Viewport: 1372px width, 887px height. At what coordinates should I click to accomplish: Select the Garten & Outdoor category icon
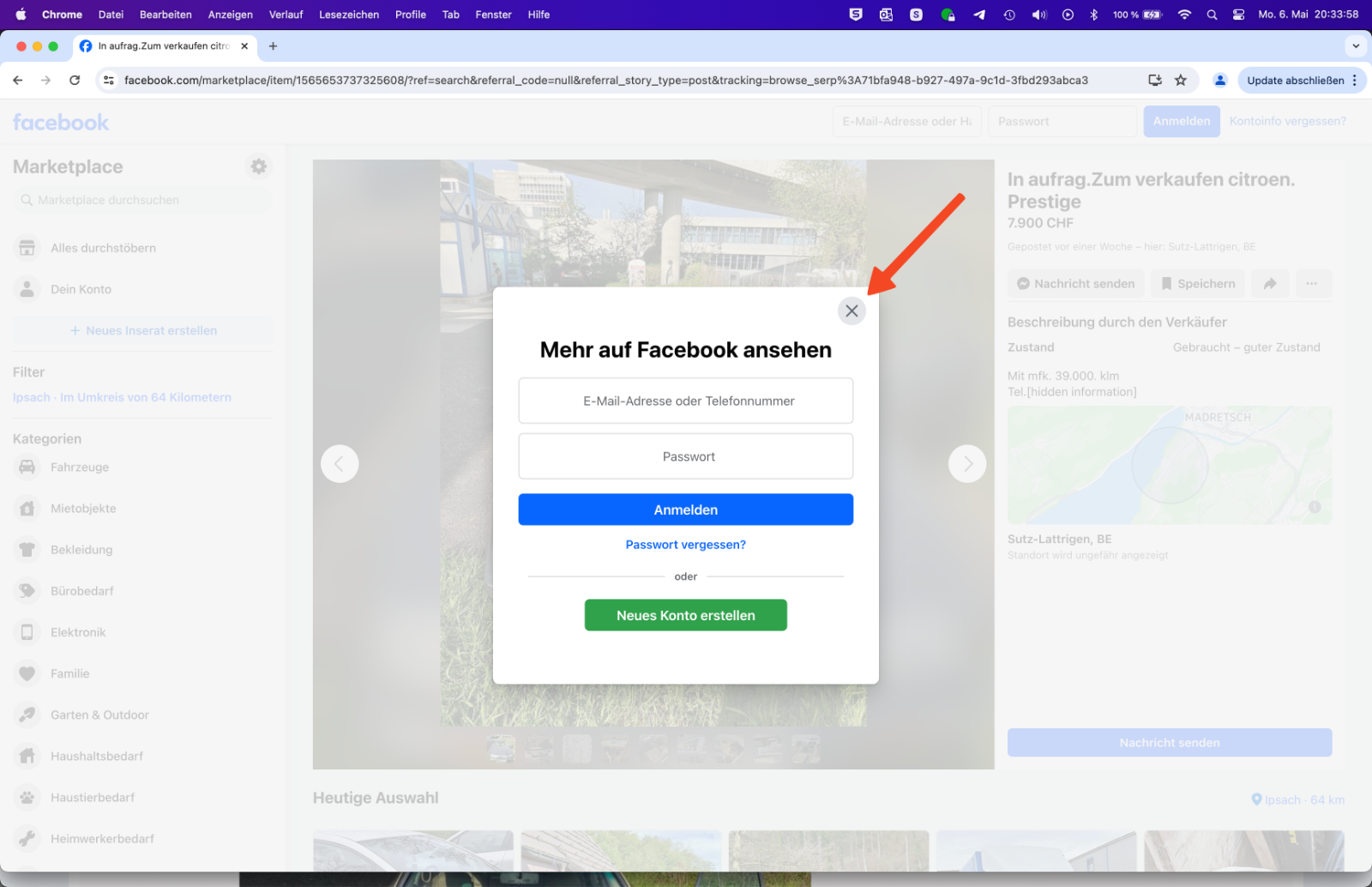point(27,715)
